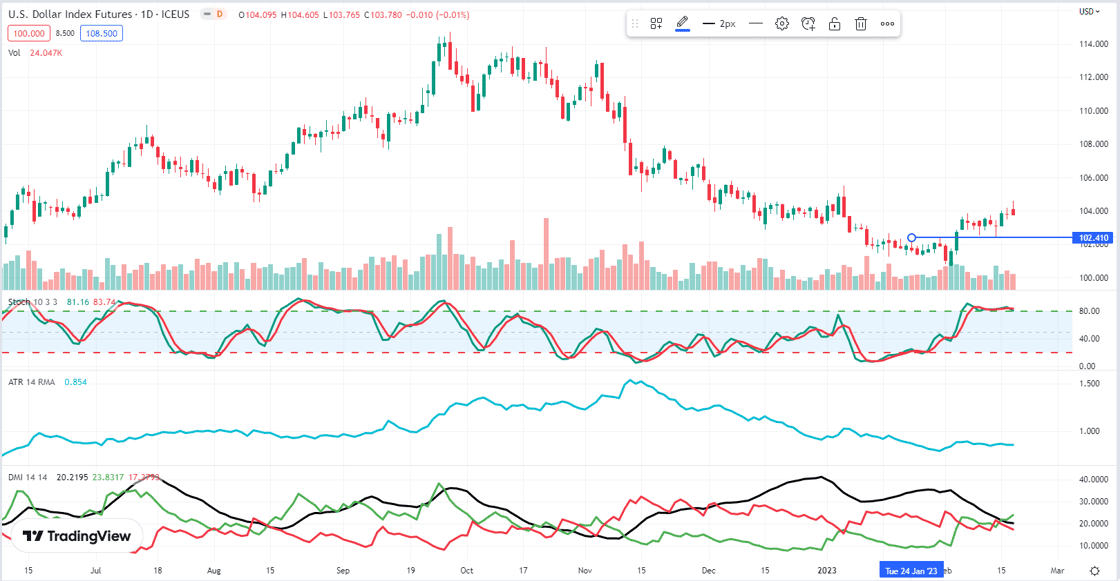Open the line style selector
Viewport: 1120px width, 581px height.
pyautogui.click(x=756, y=24)
